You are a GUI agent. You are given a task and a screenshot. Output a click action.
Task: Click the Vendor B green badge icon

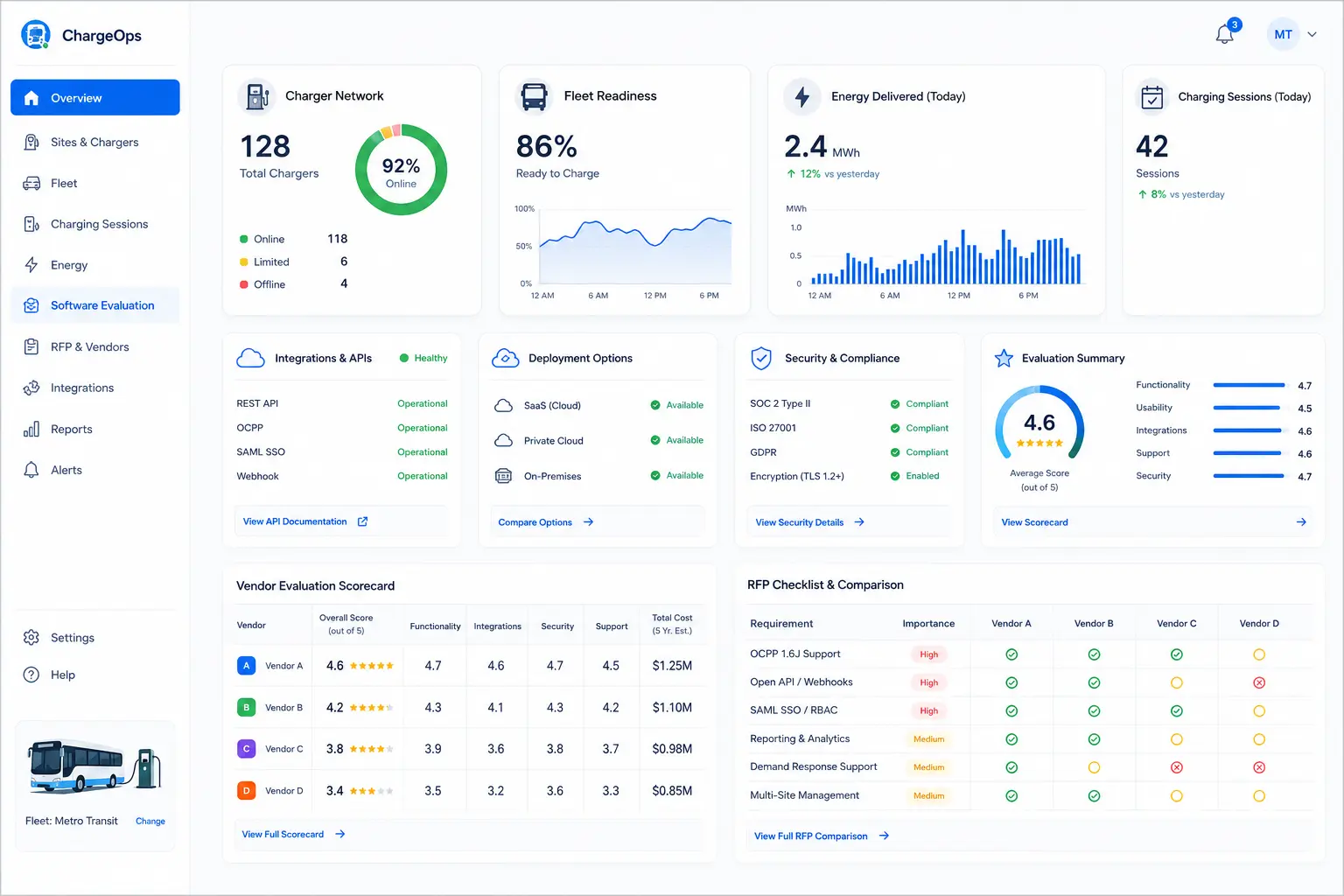click(247, 707)
